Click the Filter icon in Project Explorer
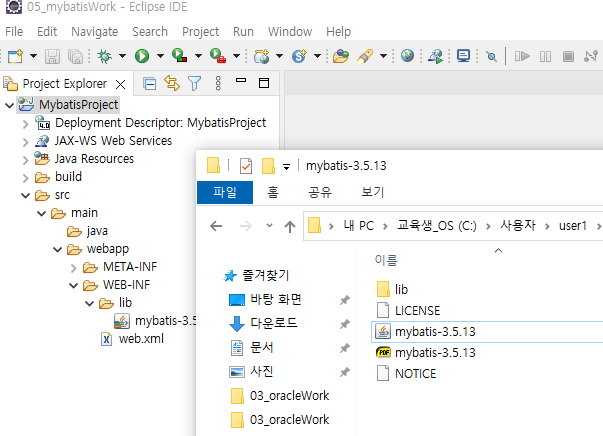 (195, 83)
